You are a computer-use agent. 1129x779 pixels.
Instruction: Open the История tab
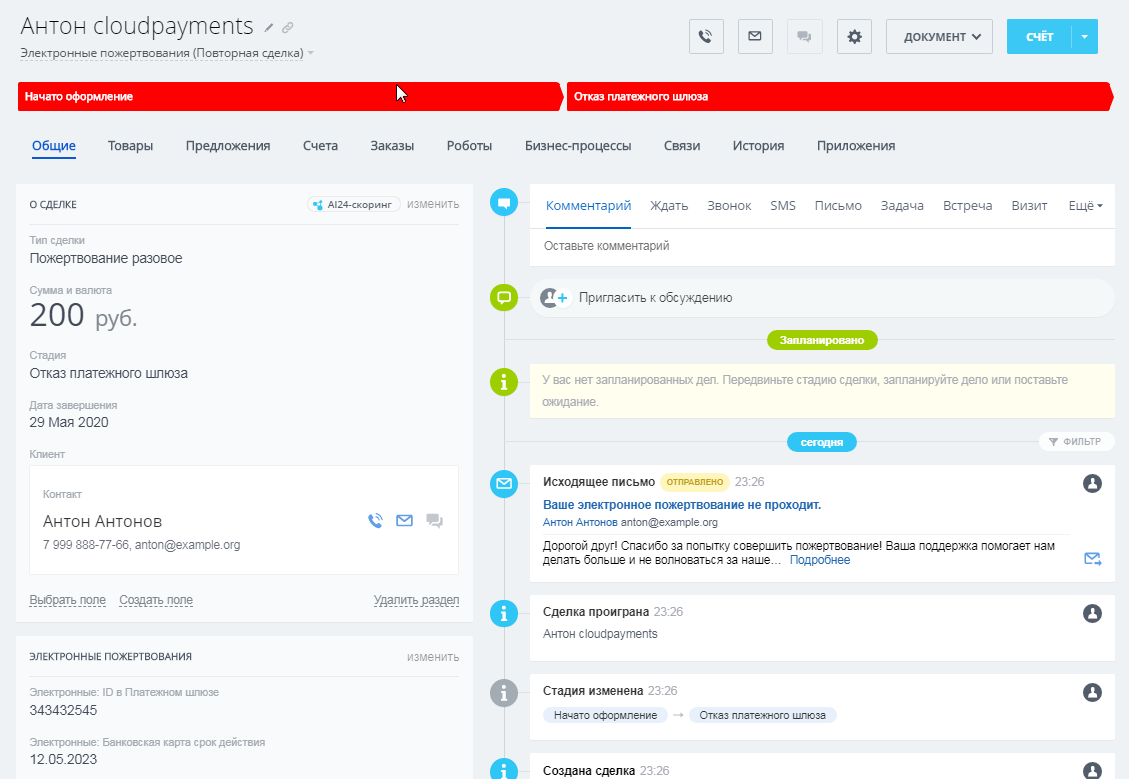757,146
